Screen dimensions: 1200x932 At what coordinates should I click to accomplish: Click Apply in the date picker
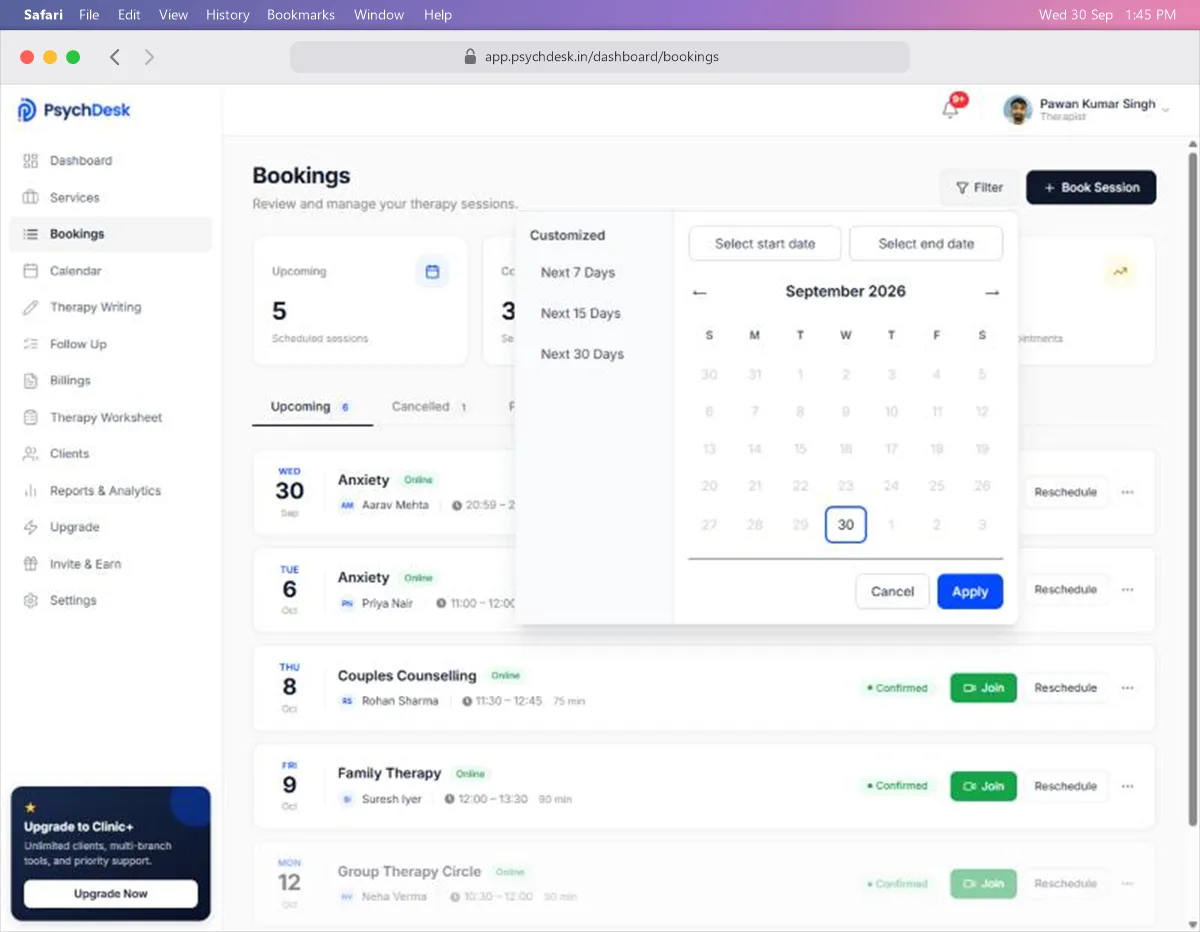970,592
